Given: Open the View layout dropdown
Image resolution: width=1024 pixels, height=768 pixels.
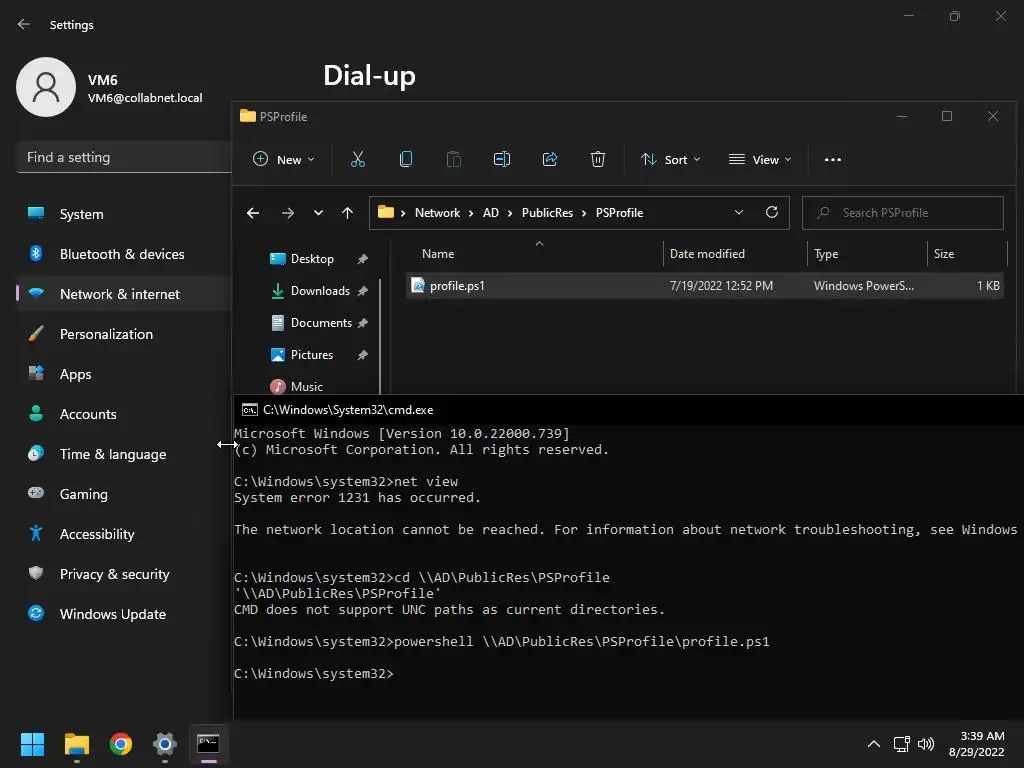Looking at the screenshot, I should (760, 159).
